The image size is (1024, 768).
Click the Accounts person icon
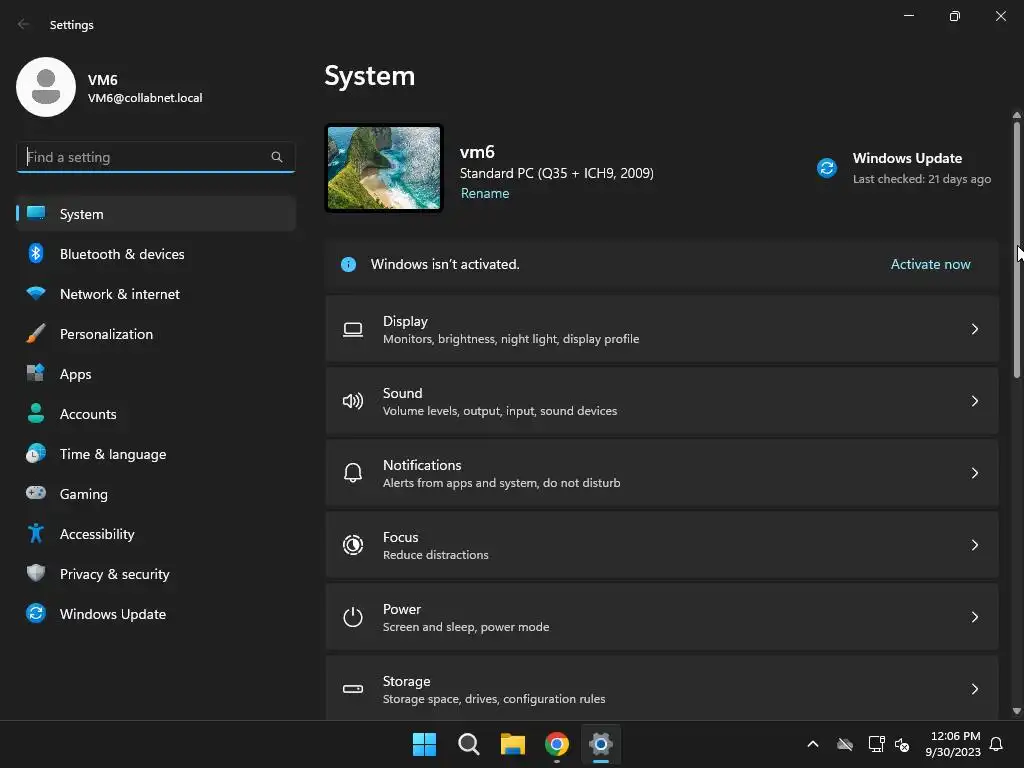[36, 413]
